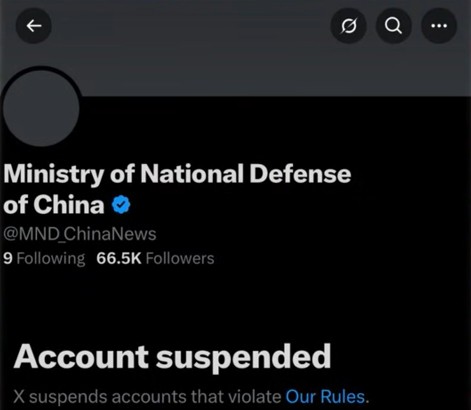
Task: Open Grok via the slashed-circle icon
Action: tap(348, 26)
